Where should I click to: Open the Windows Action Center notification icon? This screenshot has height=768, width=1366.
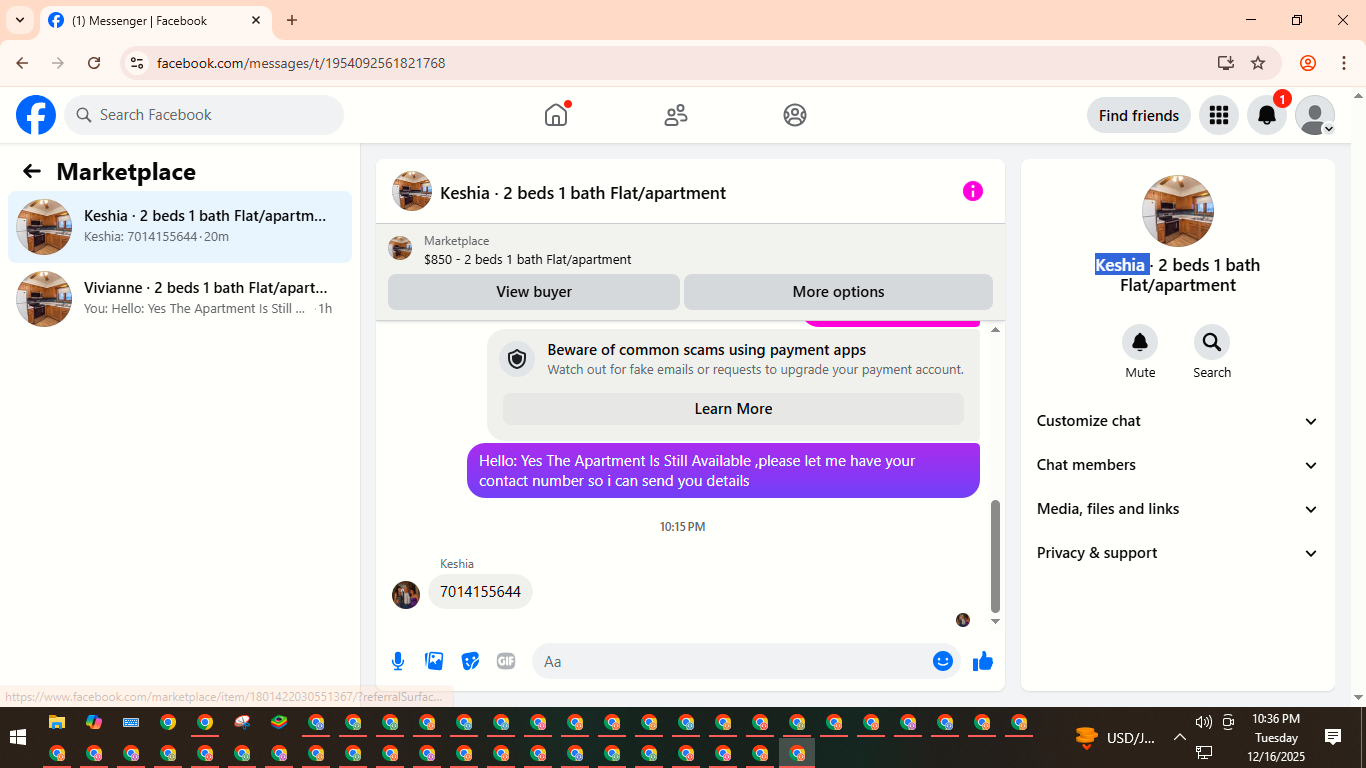[x=1333, y=737]
